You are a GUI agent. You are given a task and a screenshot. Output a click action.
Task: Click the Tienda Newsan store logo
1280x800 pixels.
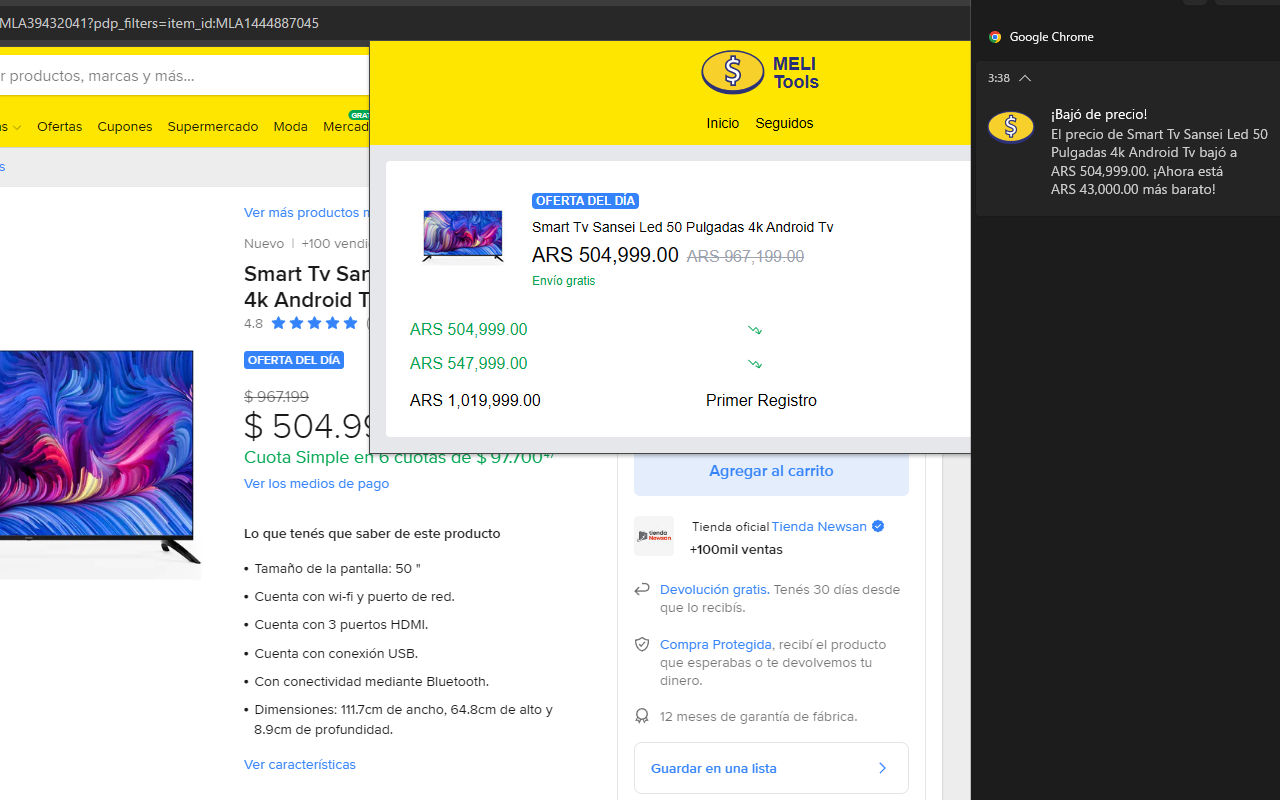(x=654, y=536)
